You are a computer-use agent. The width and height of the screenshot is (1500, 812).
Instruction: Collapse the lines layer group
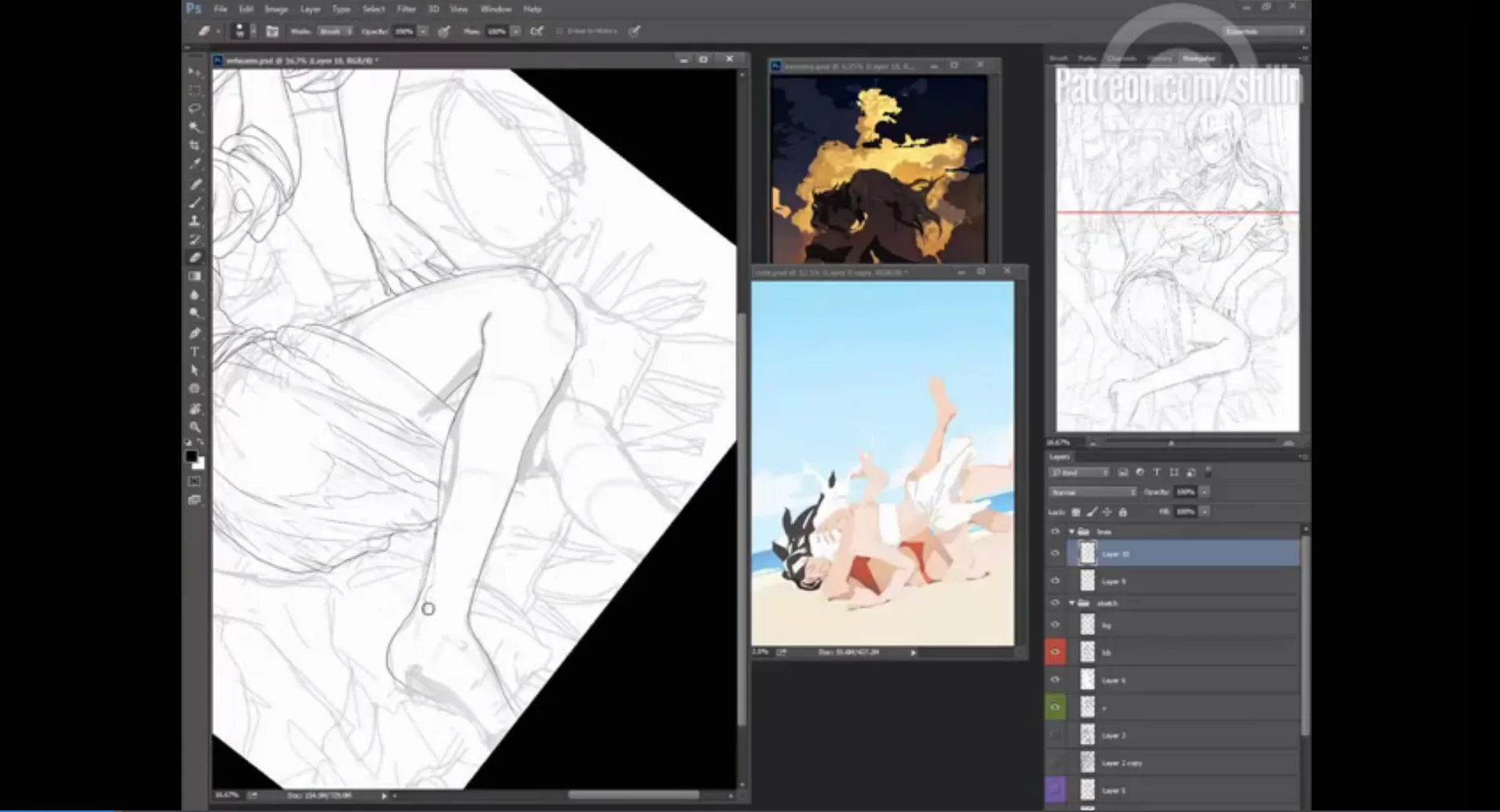tap(1071, 531)
